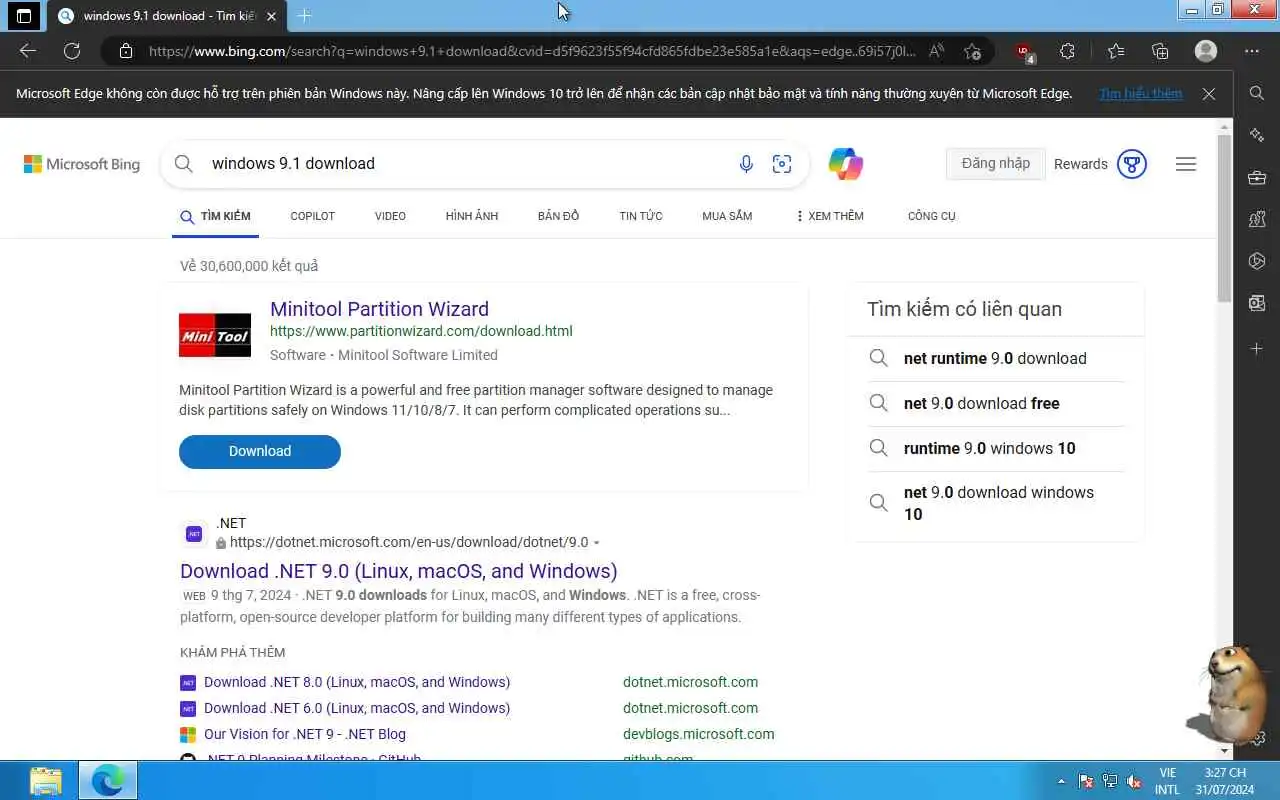Open the Bing hamburger menu
This screenshot has width=1280, height=800.
(x=1186, y=164)
